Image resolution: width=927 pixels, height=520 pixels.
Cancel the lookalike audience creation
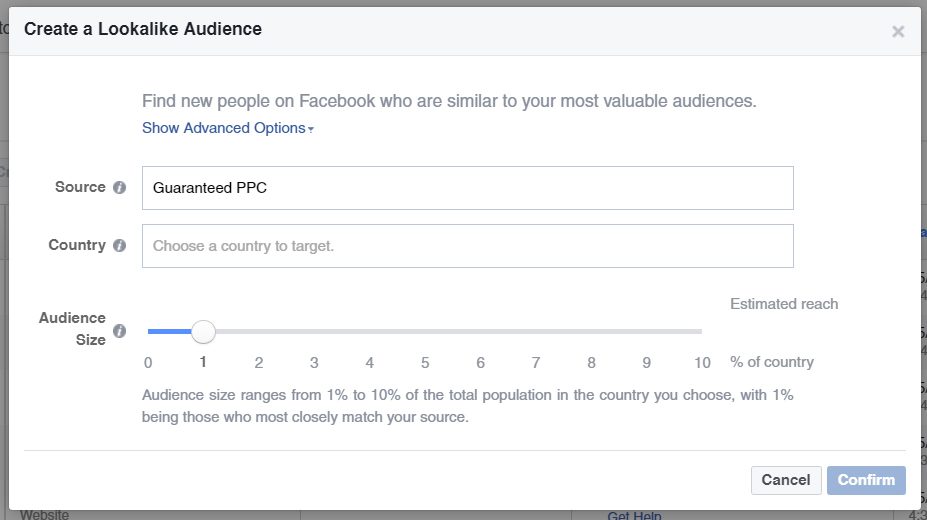click(786, 480)
